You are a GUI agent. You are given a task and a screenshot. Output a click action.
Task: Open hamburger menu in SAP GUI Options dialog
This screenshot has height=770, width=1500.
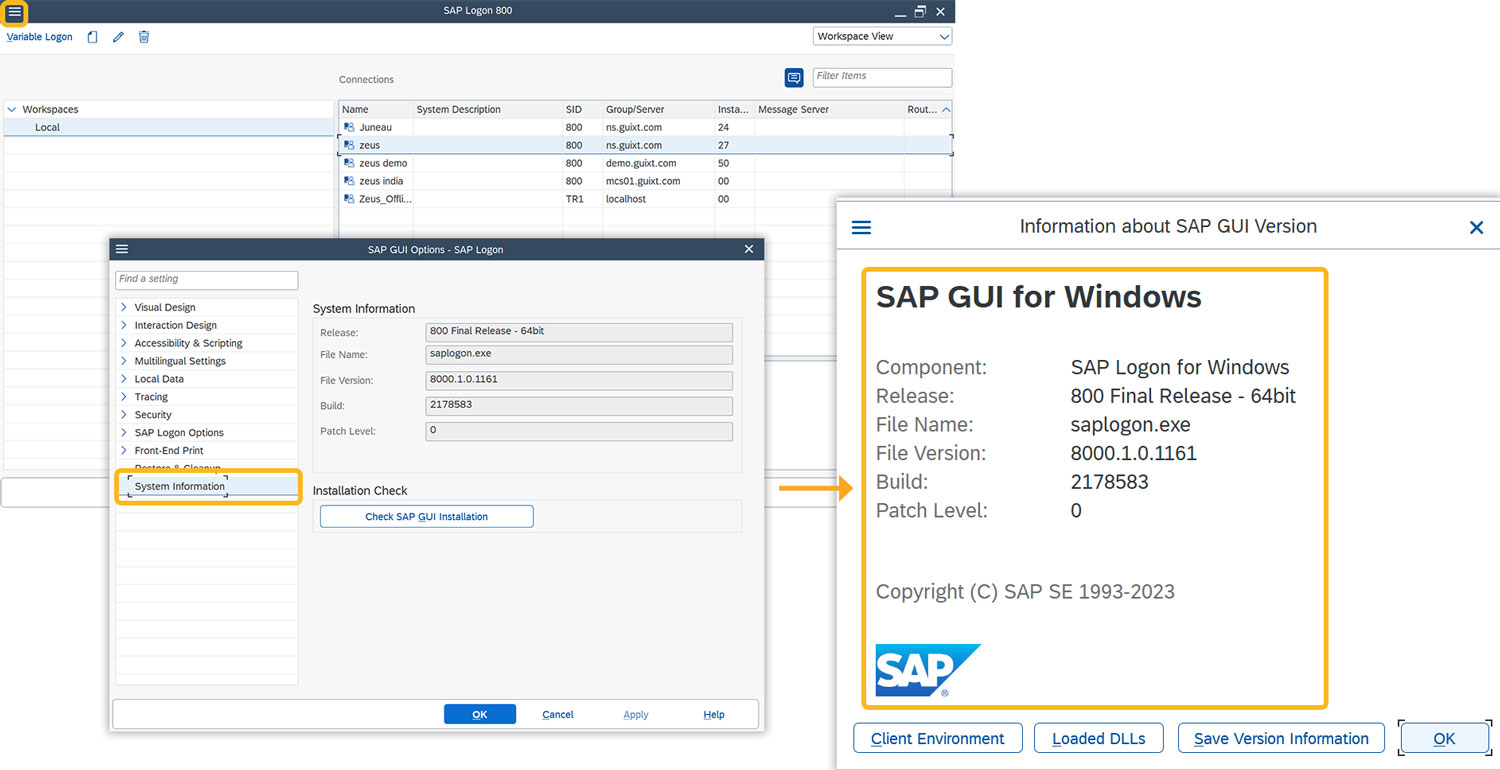[122, 249]
